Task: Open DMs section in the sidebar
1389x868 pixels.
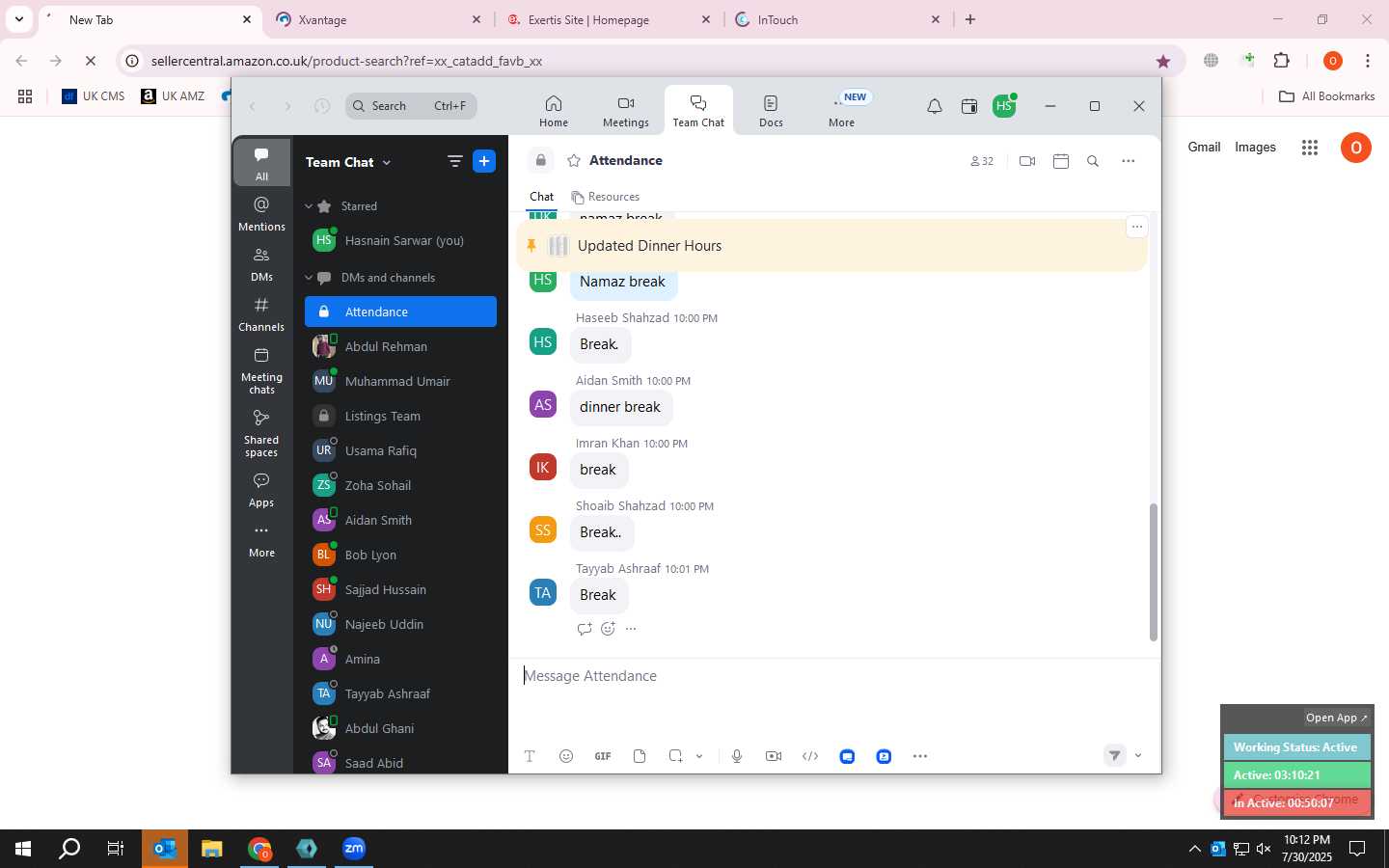Action: click(261, 264)
